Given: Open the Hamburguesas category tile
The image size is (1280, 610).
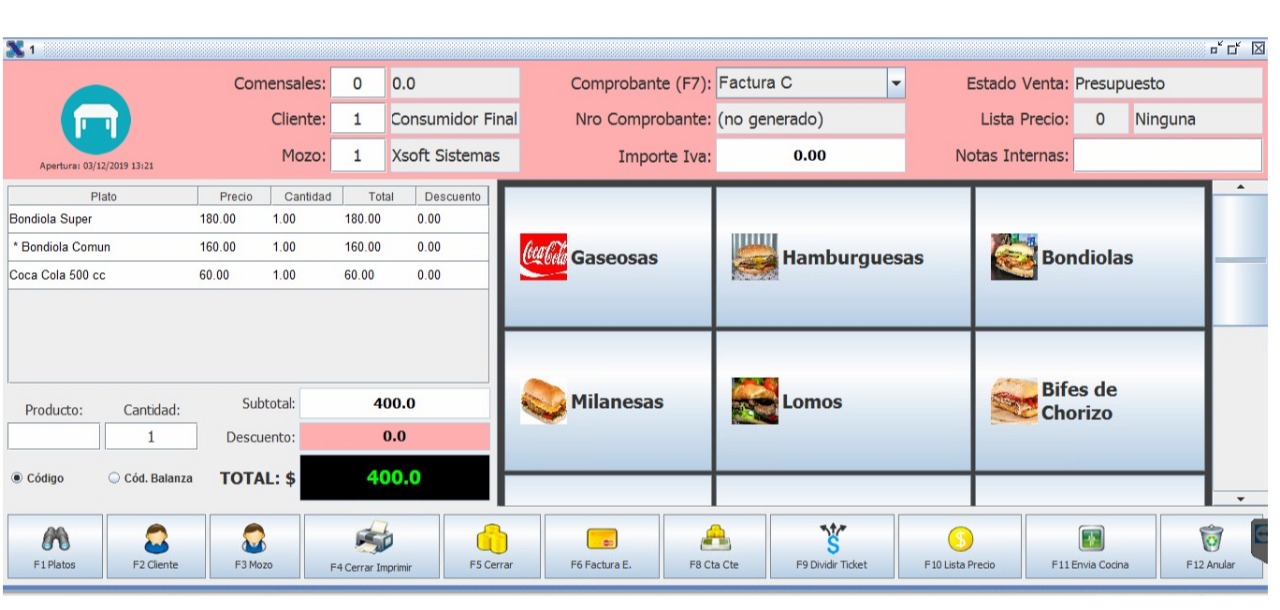Looking at the screenshot, I should coord(842,257).
